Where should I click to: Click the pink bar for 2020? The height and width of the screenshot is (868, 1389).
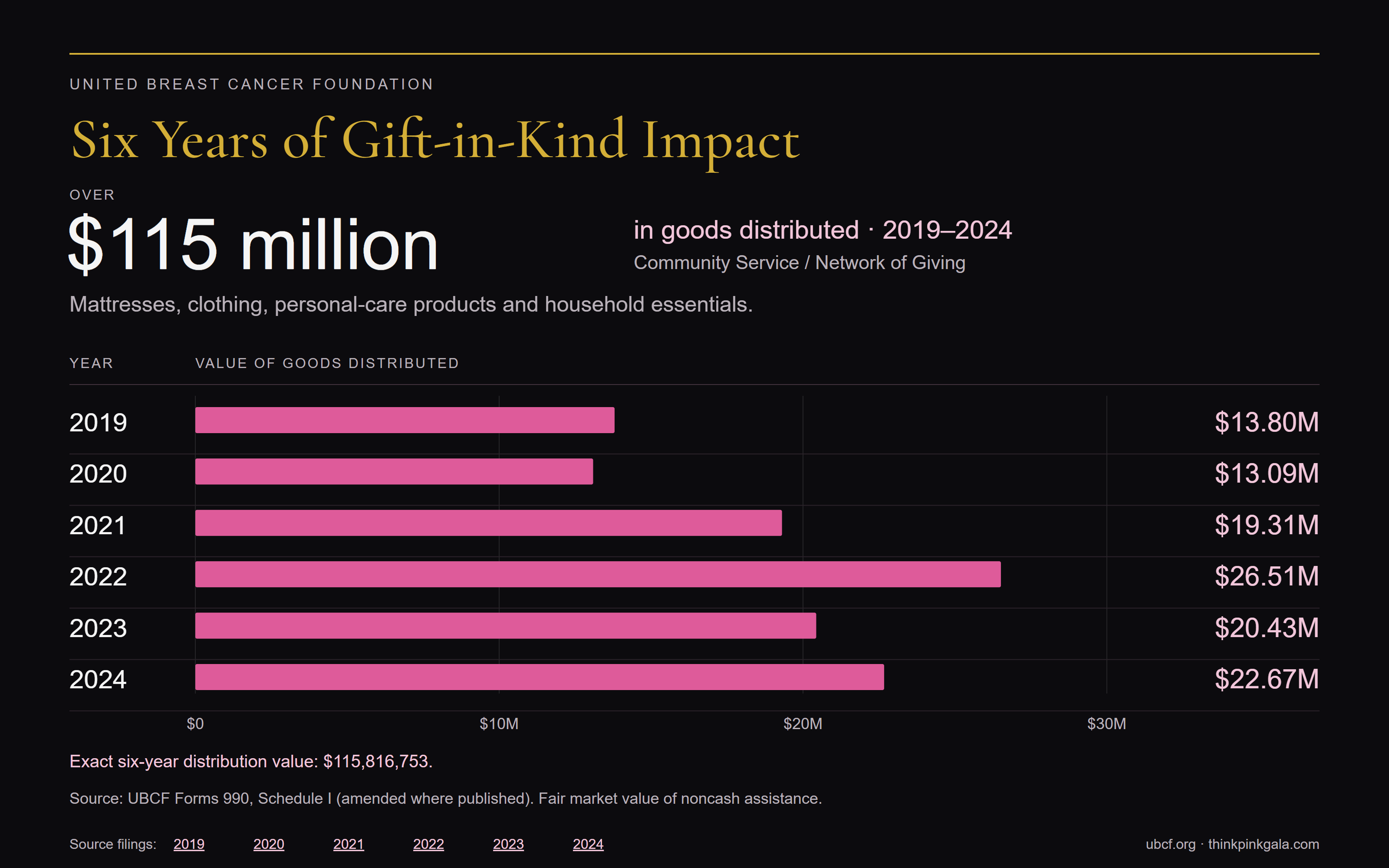(394, 471)
